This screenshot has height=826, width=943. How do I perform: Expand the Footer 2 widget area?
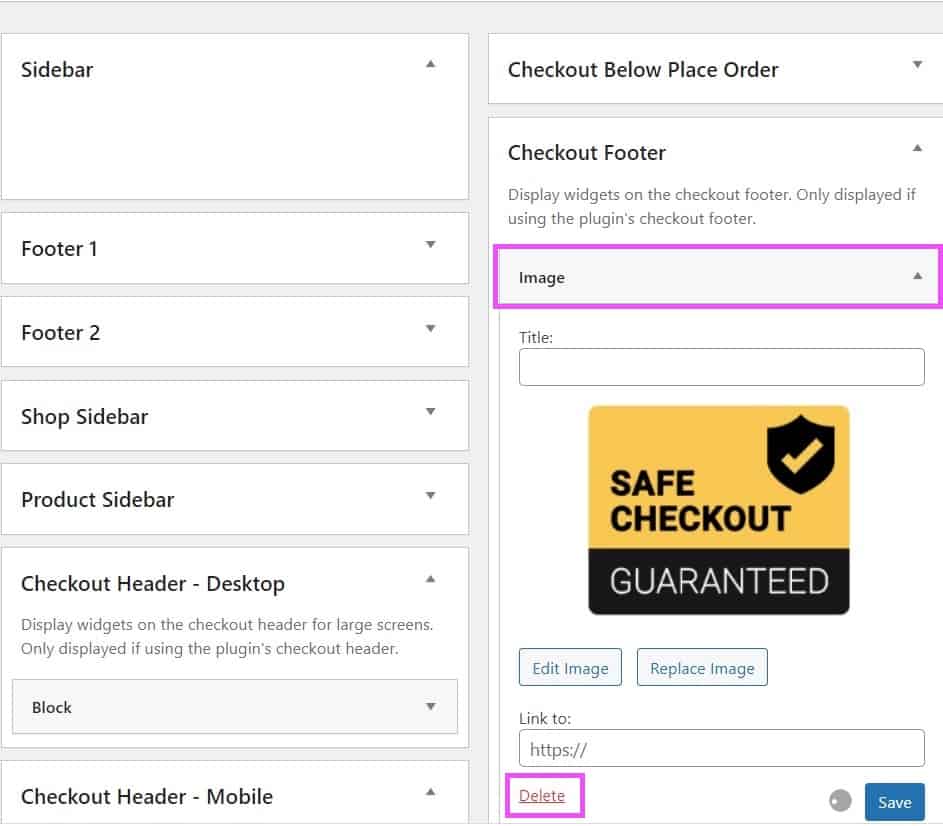[430, 328]
